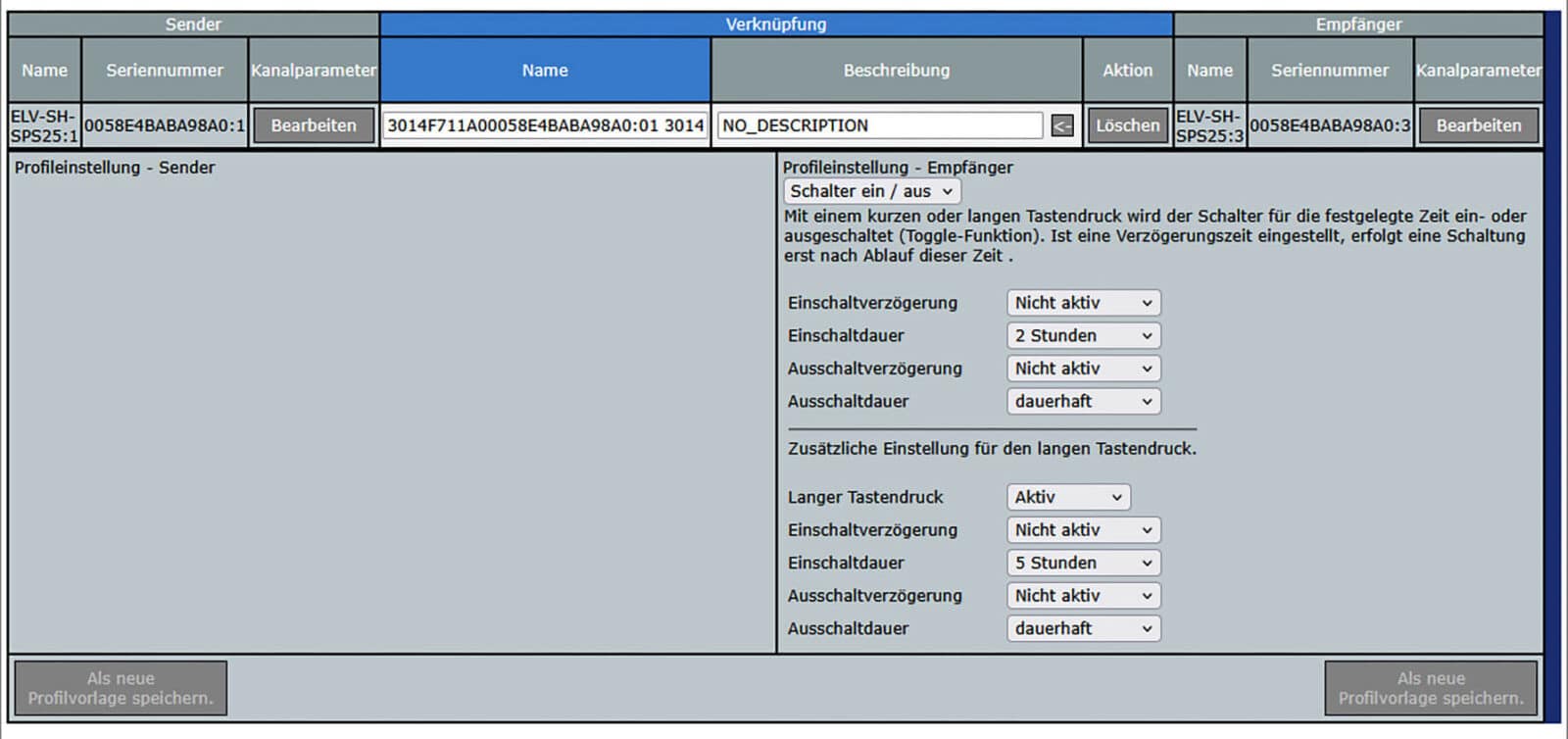1568x739 pixels.
Task: Open the Langer Tastendruck dropdown set to Aktiv
Action: 1068,497
